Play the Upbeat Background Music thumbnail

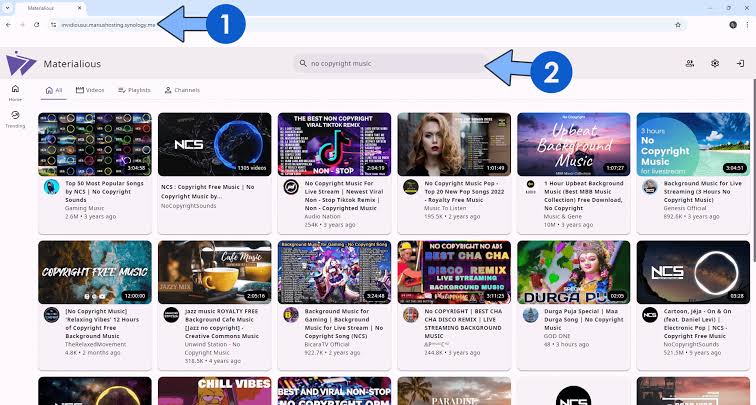573,144
